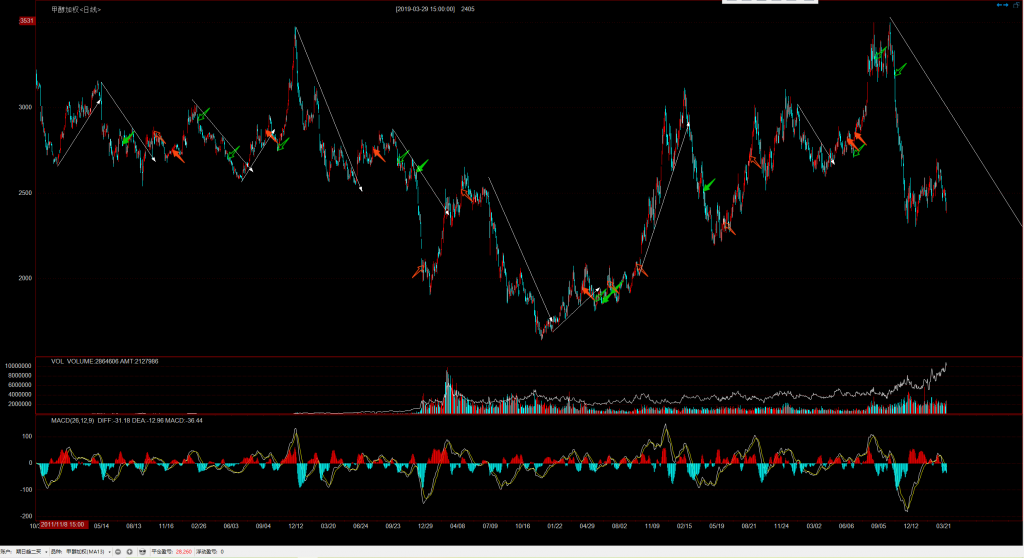Click the zoom-out minus icon in status bar
The image size is (1024, 558).
point(117,551)
